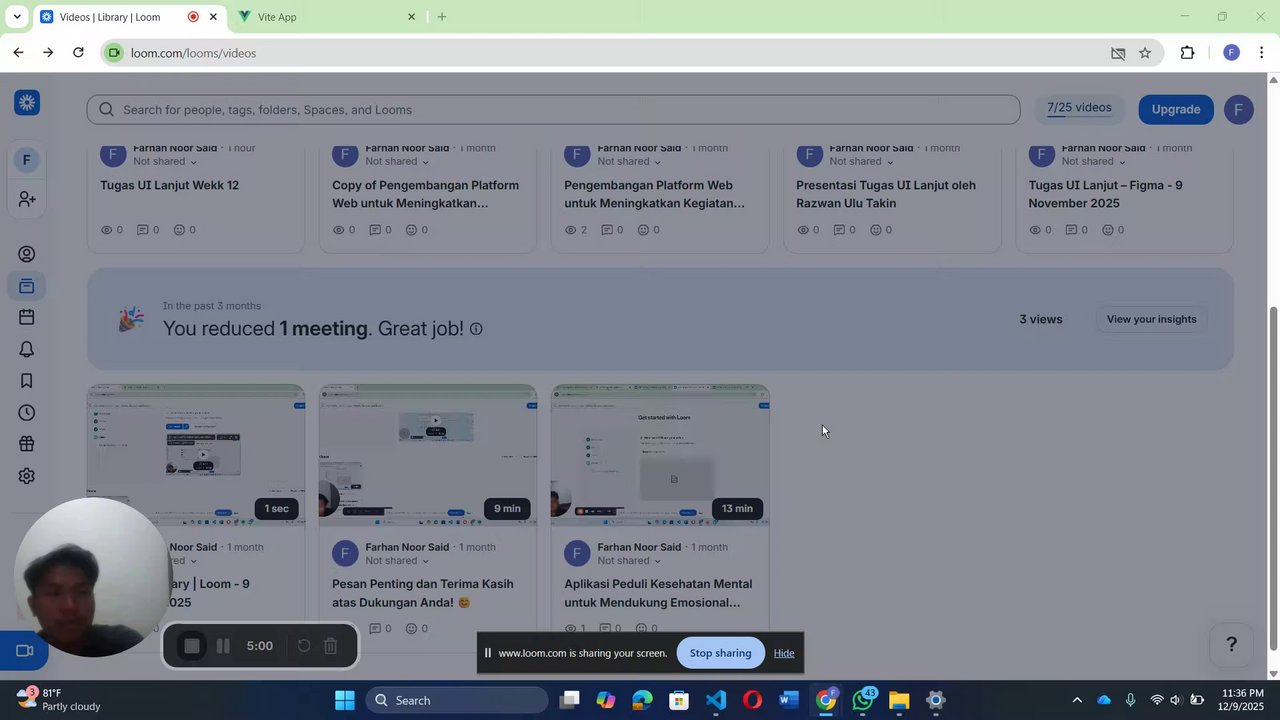The height and width of the screenshot is (720, 1280).
Task: Reload the page in Chrome
Action: click(78, 53)
